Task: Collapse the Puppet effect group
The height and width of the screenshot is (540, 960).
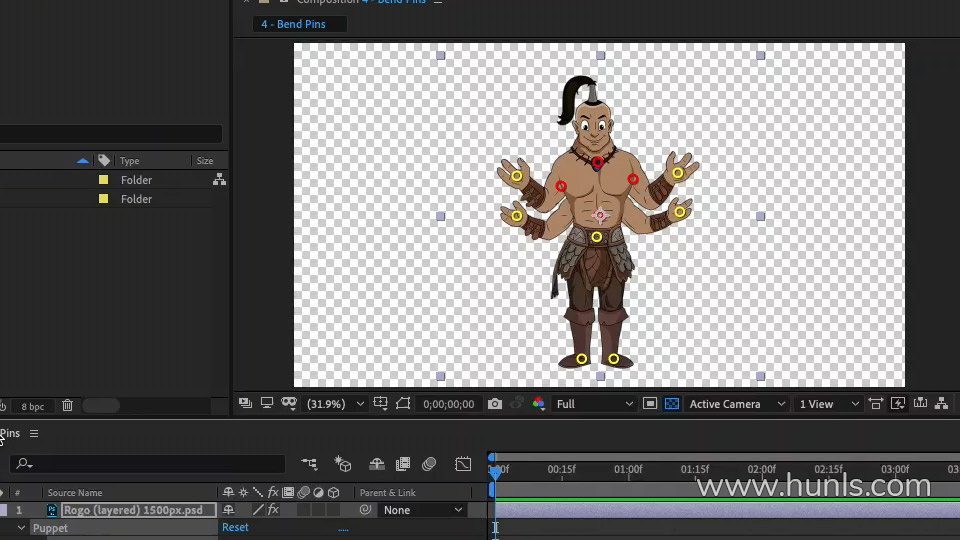Action: (21, 527)
